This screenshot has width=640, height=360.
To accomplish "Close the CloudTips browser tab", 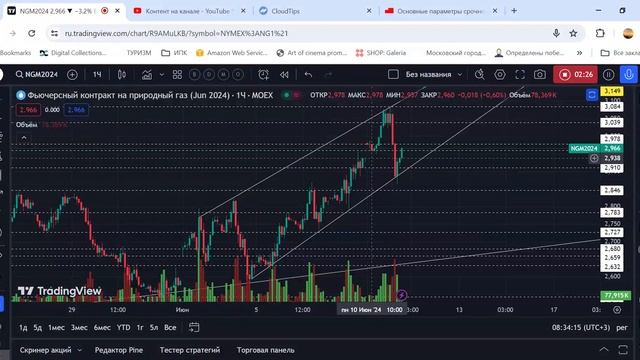I will (x=369, y=11).
